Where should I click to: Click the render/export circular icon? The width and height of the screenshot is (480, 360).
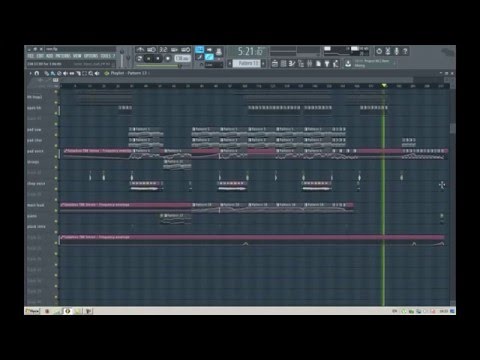379,51
